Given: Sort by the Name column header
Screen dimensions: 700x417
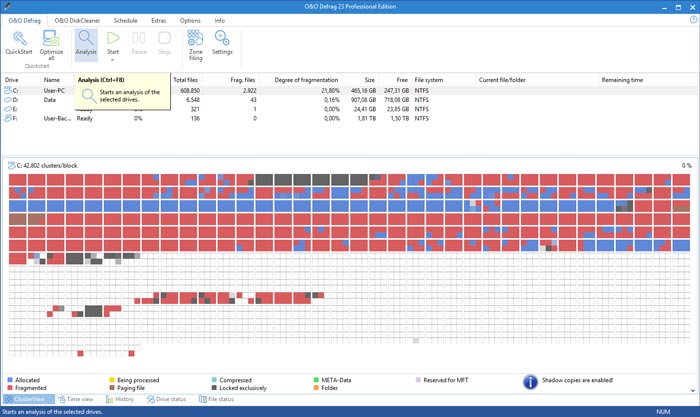Looking at the screenshot, I should point(52,80).
